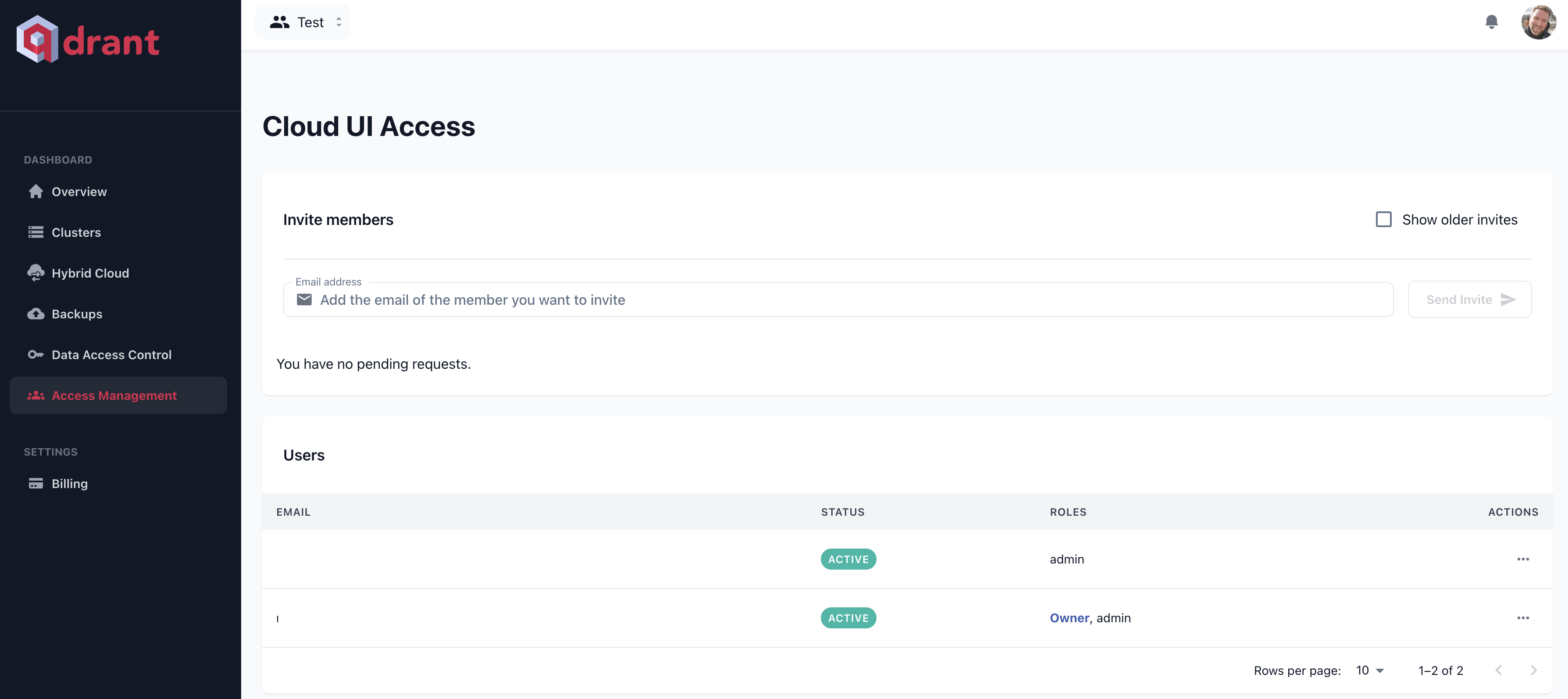Open the notifications bell
This screenshot has height=699, width=1568.
coord(1491,22)
